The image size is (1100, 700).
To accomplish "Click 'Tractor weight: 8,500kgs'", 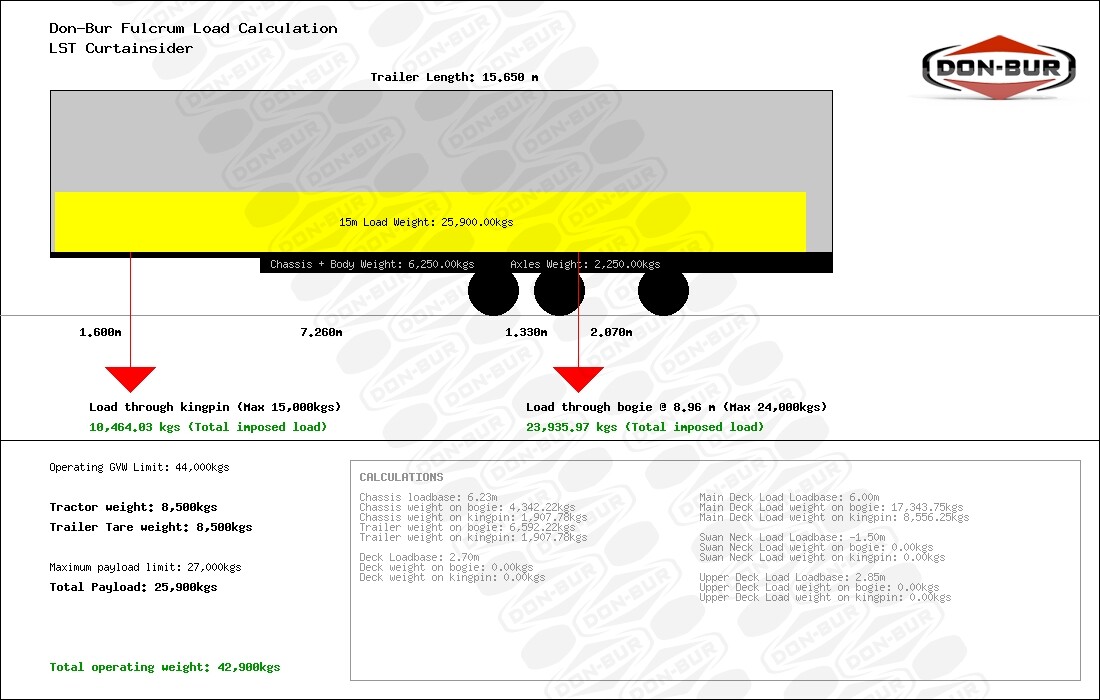I will pyautogui.click(x=133, y=507).
